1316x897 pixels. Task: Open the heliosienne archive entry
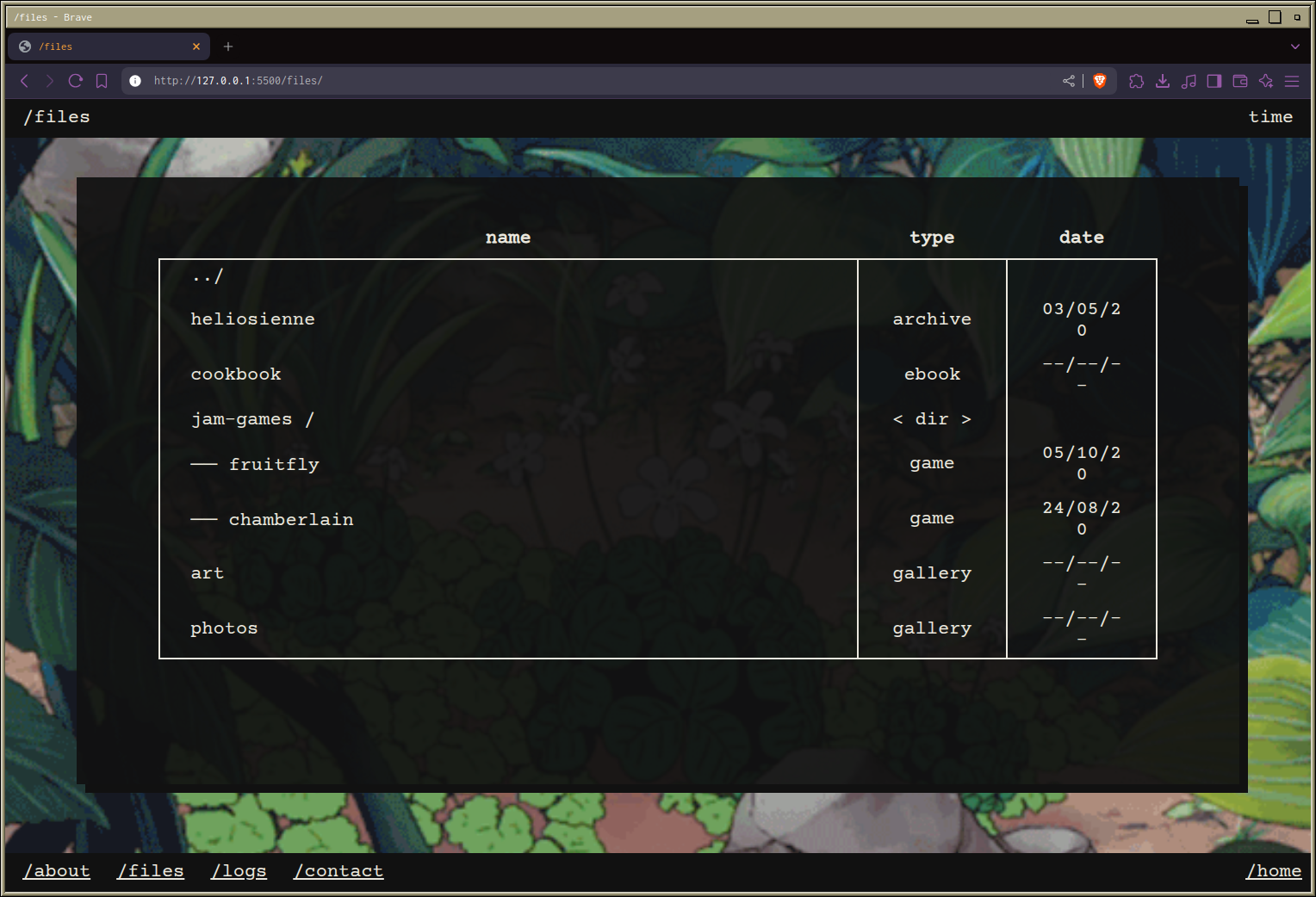pos(252,319)
